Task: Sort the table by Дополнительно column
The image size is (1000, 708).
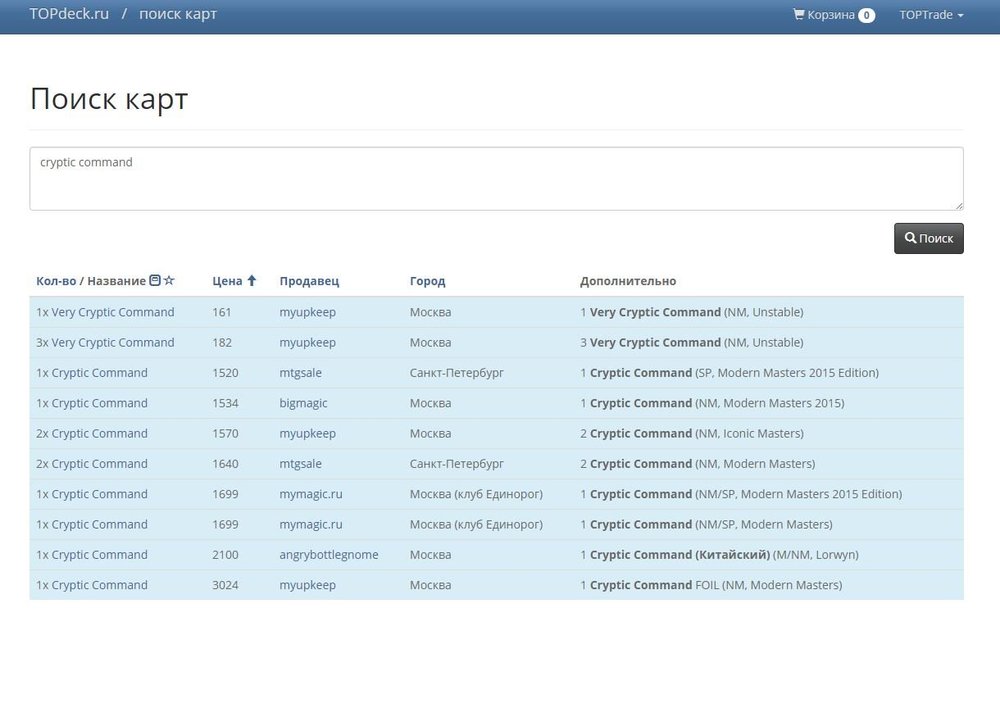Action: coord(628,281)
